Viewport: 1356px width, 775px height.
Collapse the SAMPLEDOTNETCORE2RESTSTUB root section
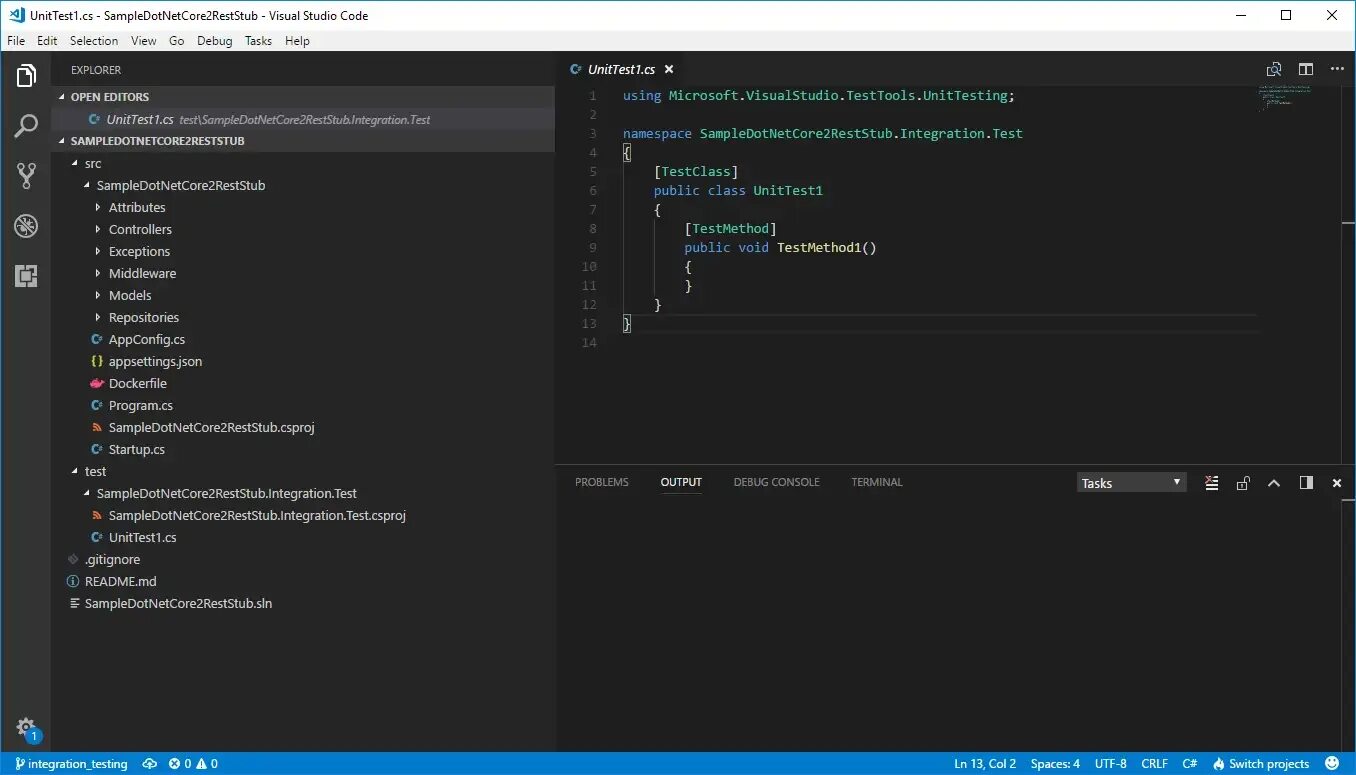(x=302, y=141)
